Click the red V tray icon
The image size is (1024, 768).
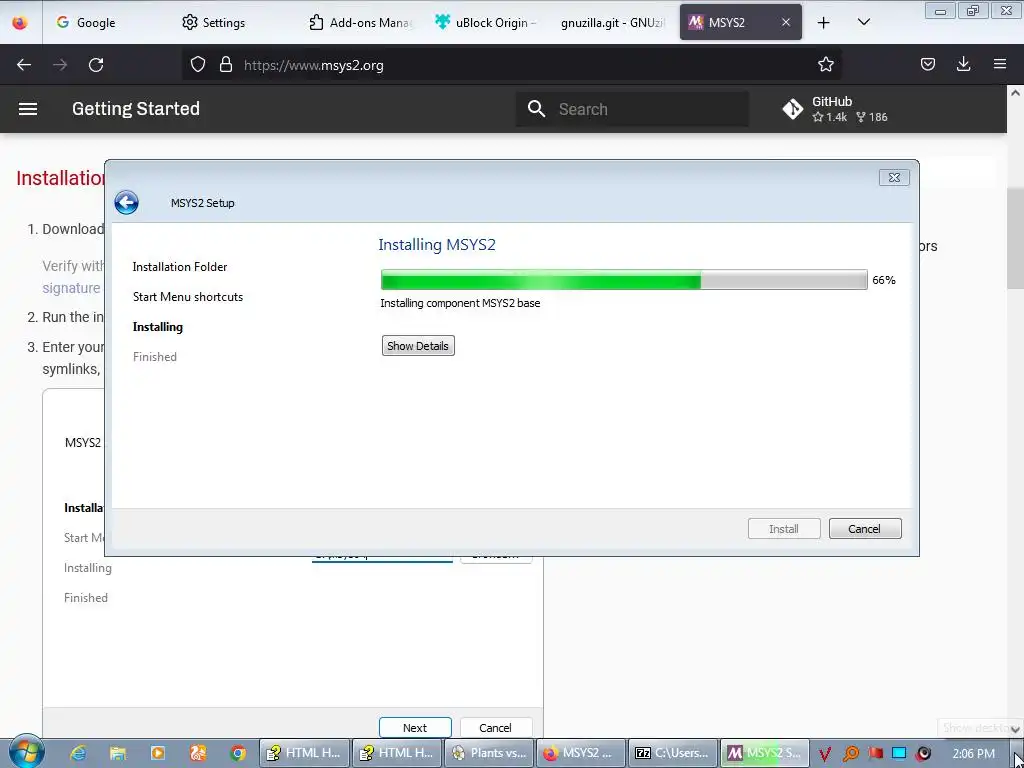point(825,754)
